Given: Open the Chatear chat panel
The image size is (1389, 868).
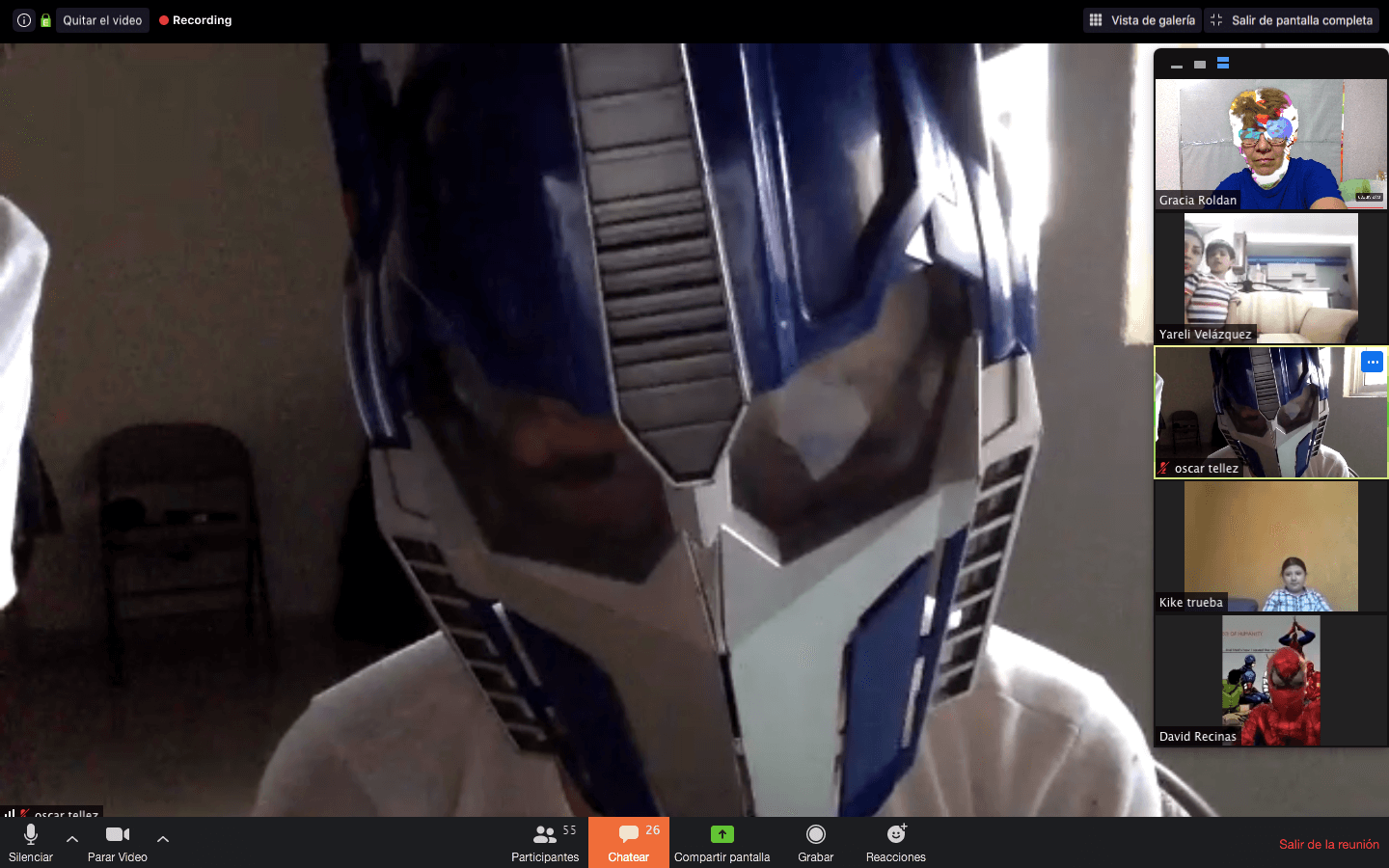Looking at the screenshot, I should pyautogui.click(x=629, y=843).
